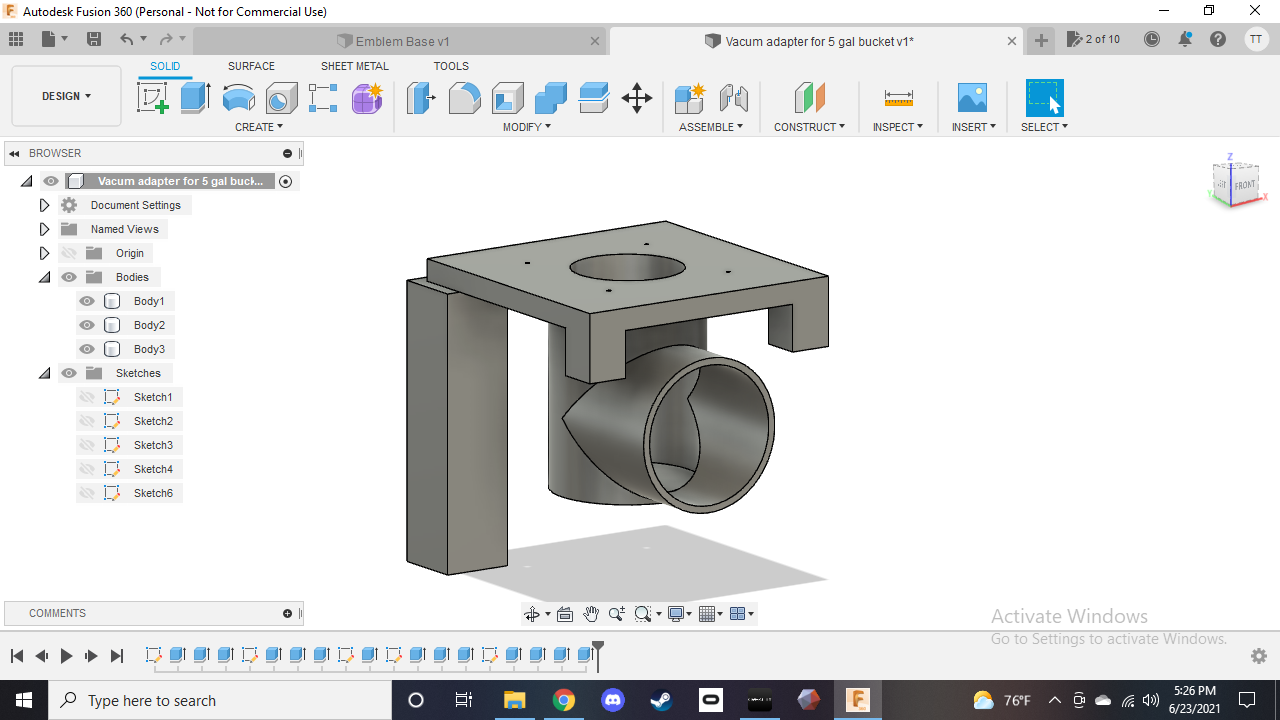Select the Combine tool

550,98
